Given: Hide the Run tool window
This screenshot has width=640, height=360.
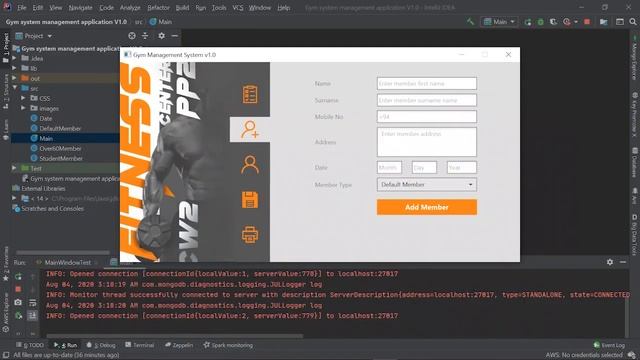Looking at the screenshot, I should coord(623,262).
